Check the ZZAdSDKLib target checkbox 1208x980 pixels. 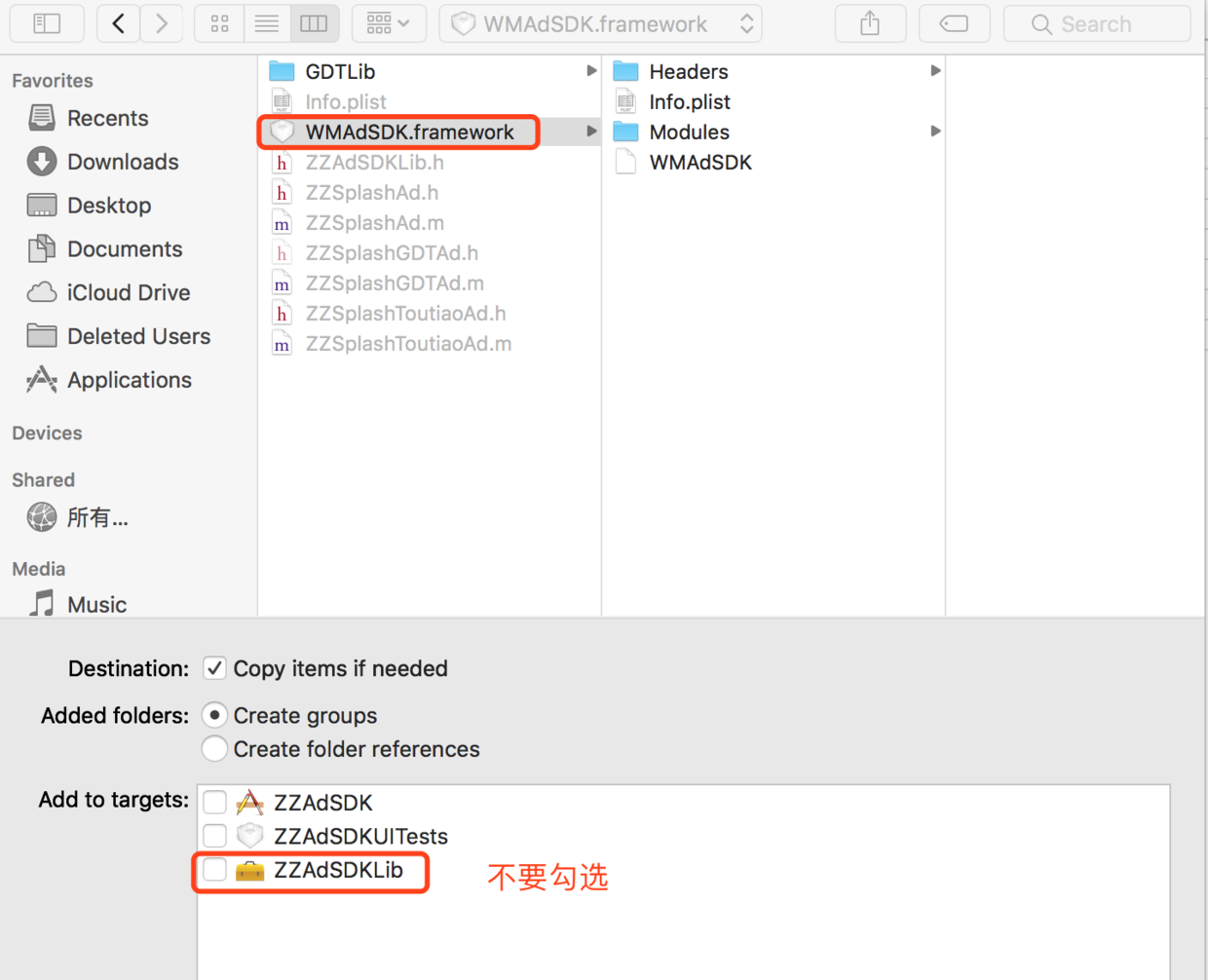tap(214, 870)
